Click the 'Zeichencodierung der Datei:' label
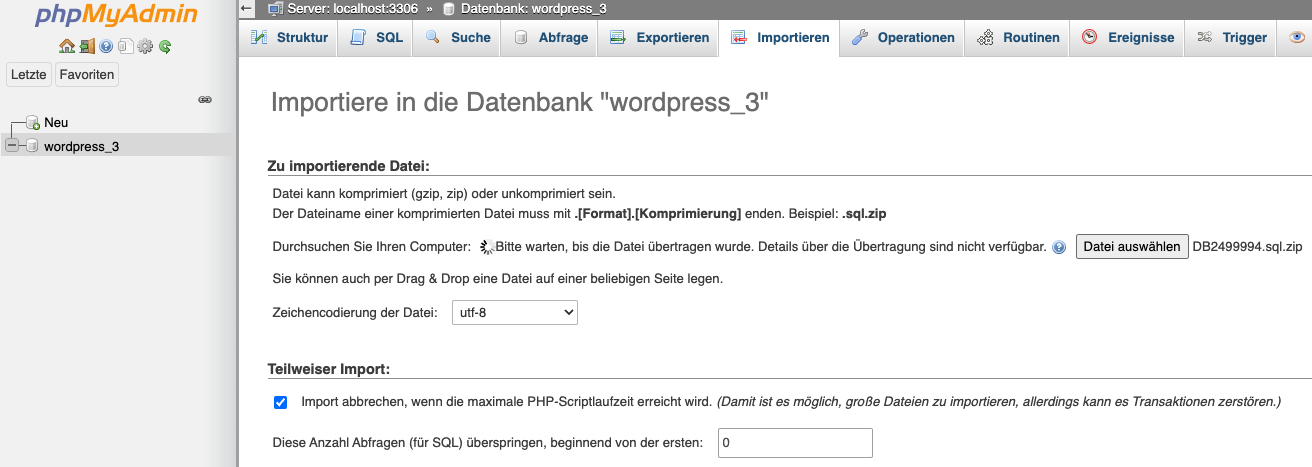 point(355,313)
